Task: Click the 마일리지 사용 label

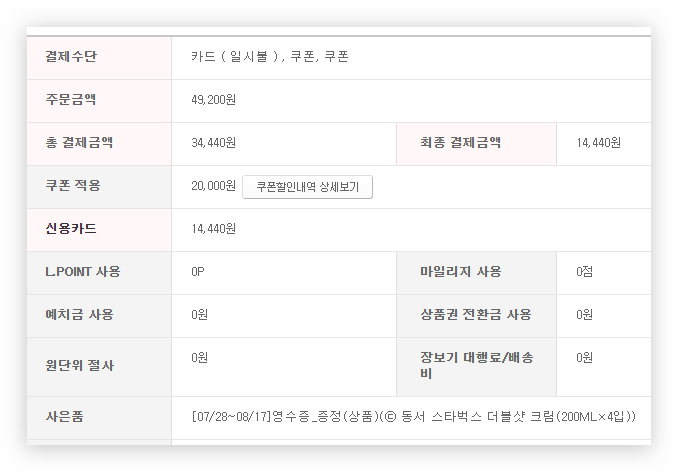Action: [x=461, y=271]
